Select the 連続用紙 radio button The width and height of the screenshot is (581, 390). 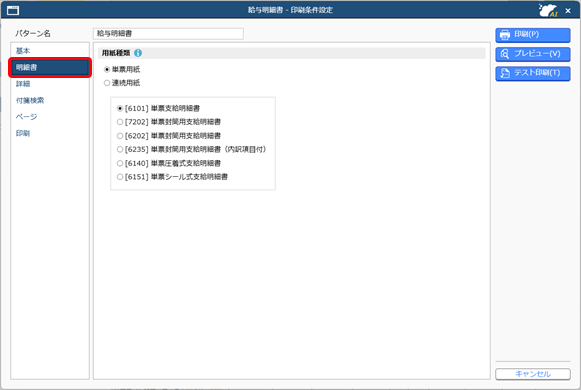coord(107,83)
